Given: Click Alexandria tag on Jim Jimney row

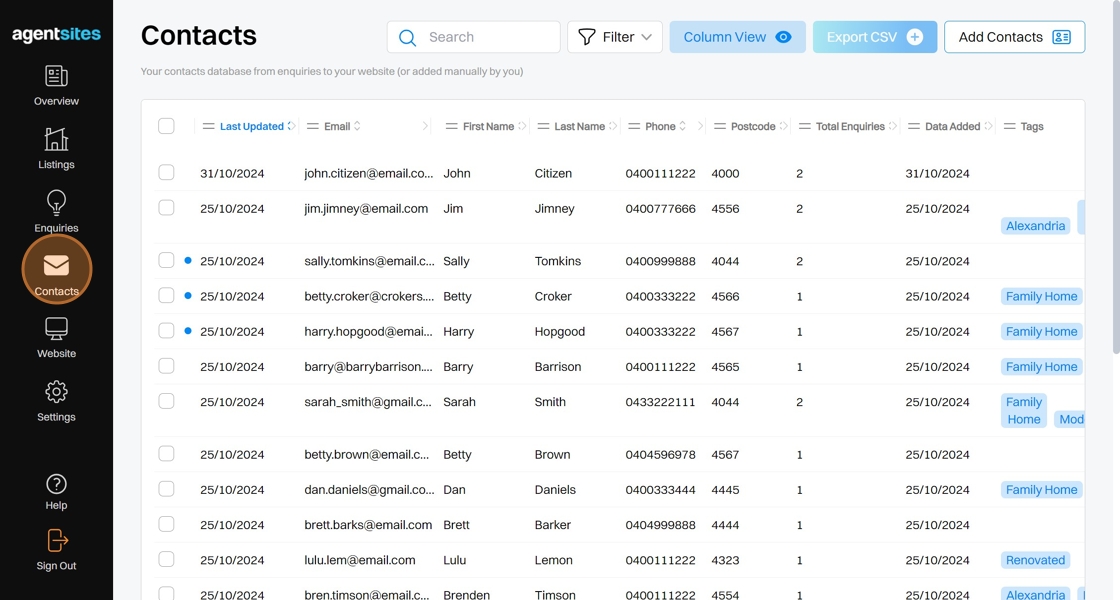Looking at the screenshot, I should [1036, 226].
